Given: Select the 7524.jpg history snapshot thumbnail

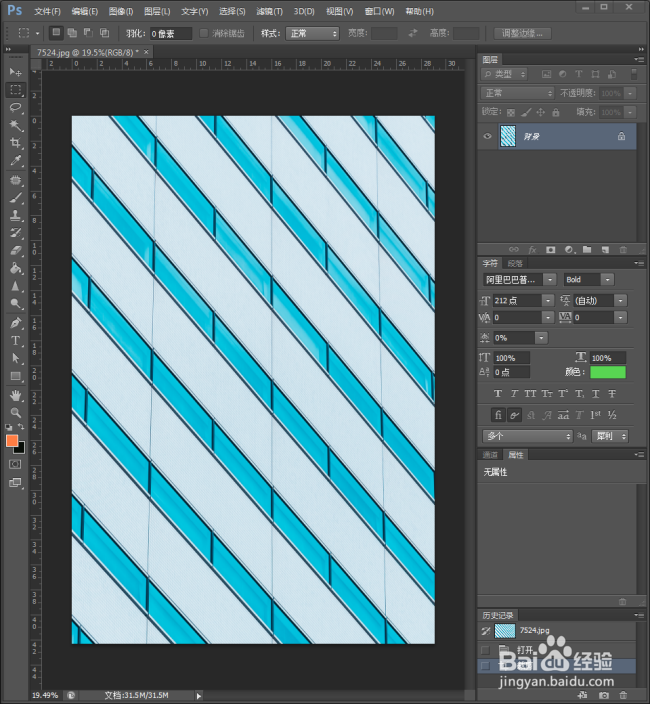Looking at the screenshot, I should tap(505, 631).
